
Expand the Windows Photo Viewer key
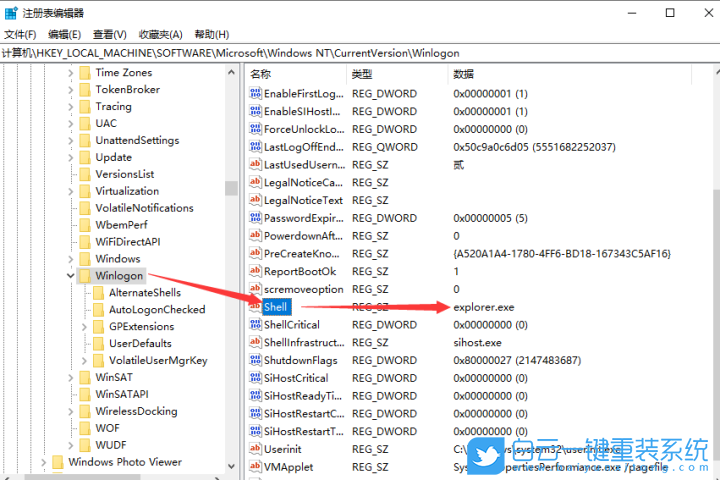pyautogui.click(x=44, y=462)
